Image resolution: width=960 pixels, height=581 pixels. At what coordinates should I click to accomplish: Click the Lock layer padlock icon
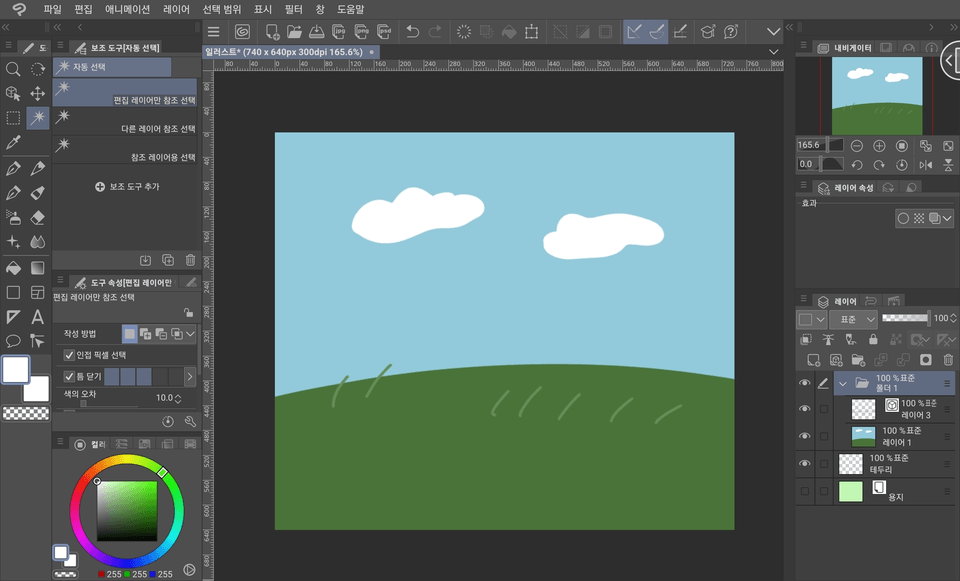(873, 340)
